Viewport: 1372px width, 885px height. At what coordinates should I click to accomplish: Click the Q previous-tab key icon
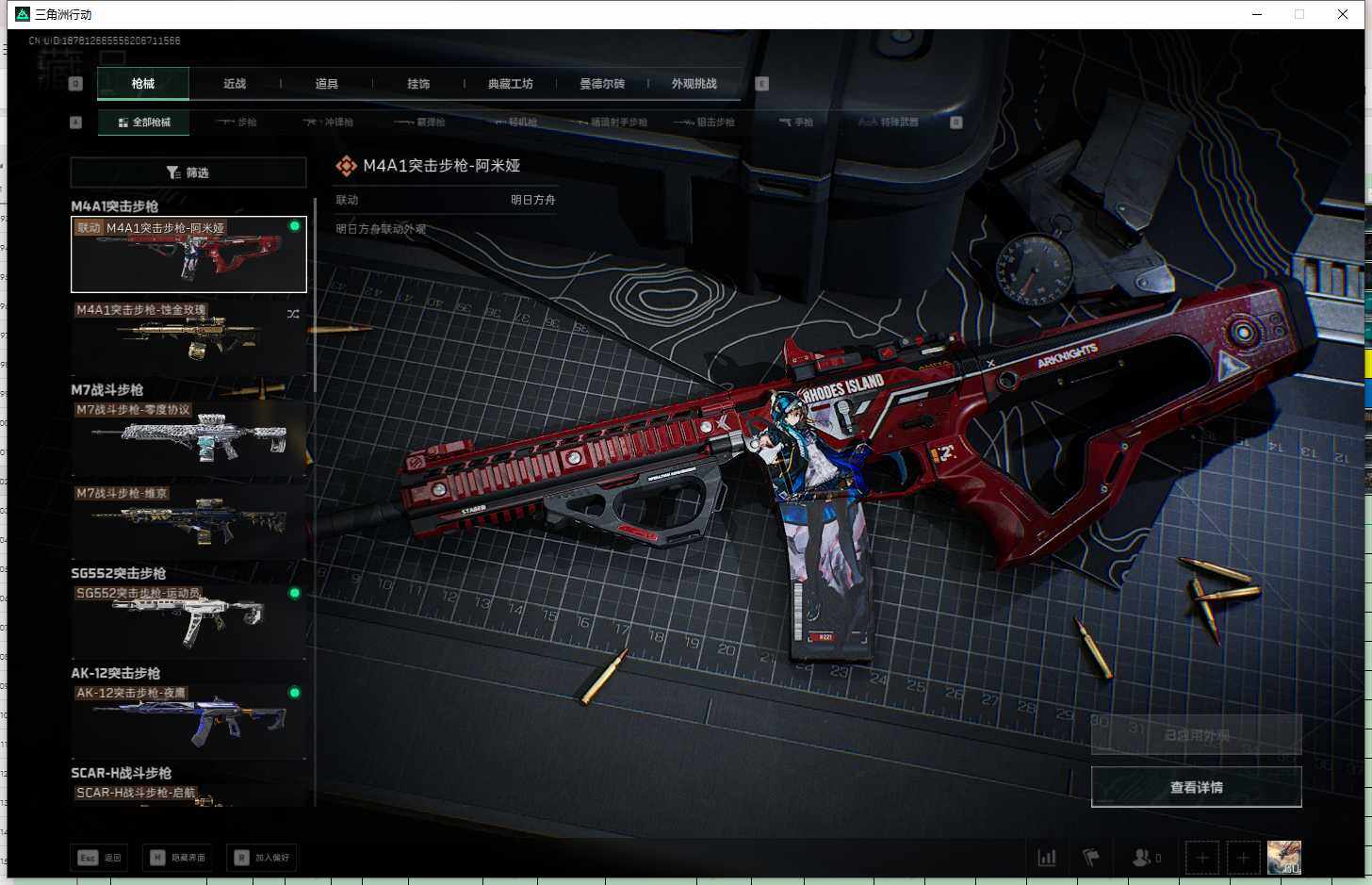pyautogui.click(x=76, y=84)
